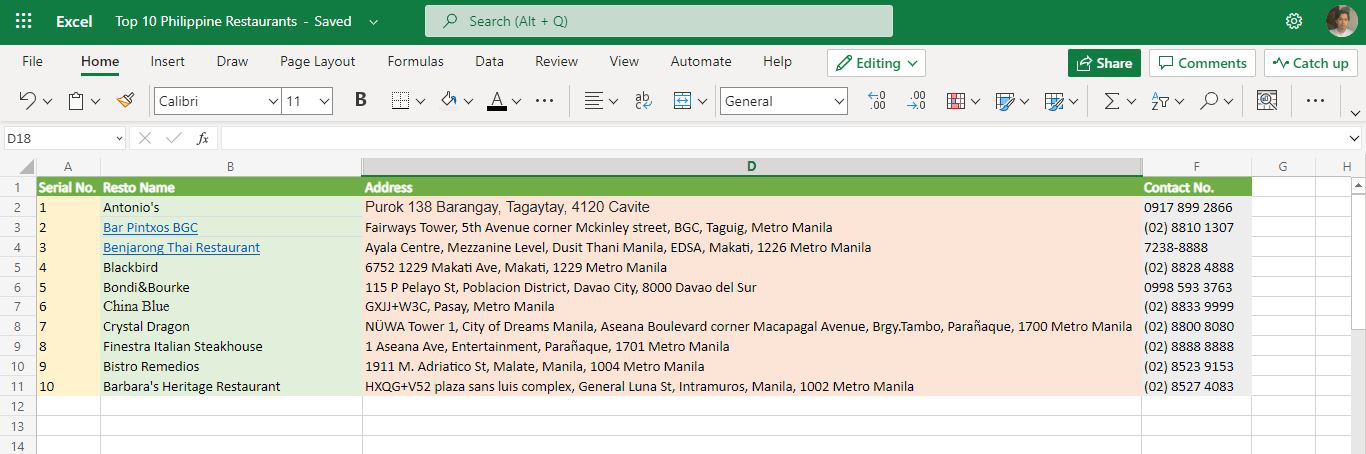Switch to the Page Layout tab
1366x454 pixels.
(x=318, y=61)
